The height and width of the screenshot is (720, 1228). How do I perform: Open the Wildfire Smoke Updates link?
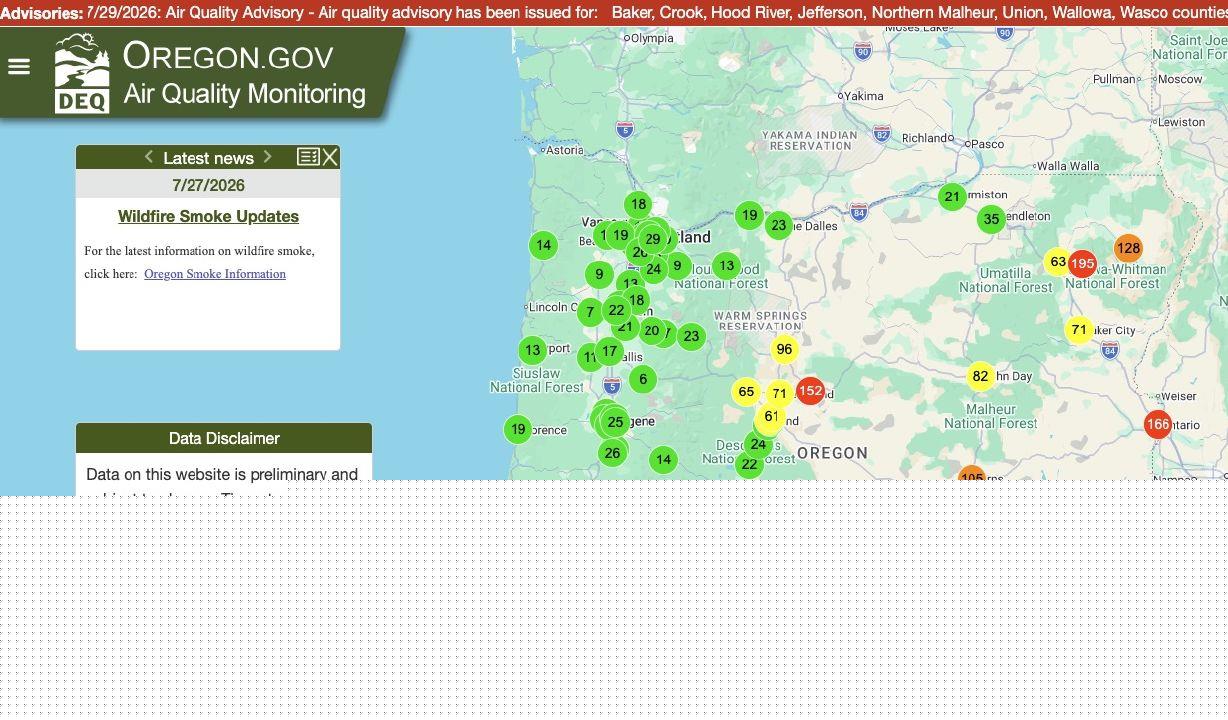pyautogui.click(x=208, y=216)
